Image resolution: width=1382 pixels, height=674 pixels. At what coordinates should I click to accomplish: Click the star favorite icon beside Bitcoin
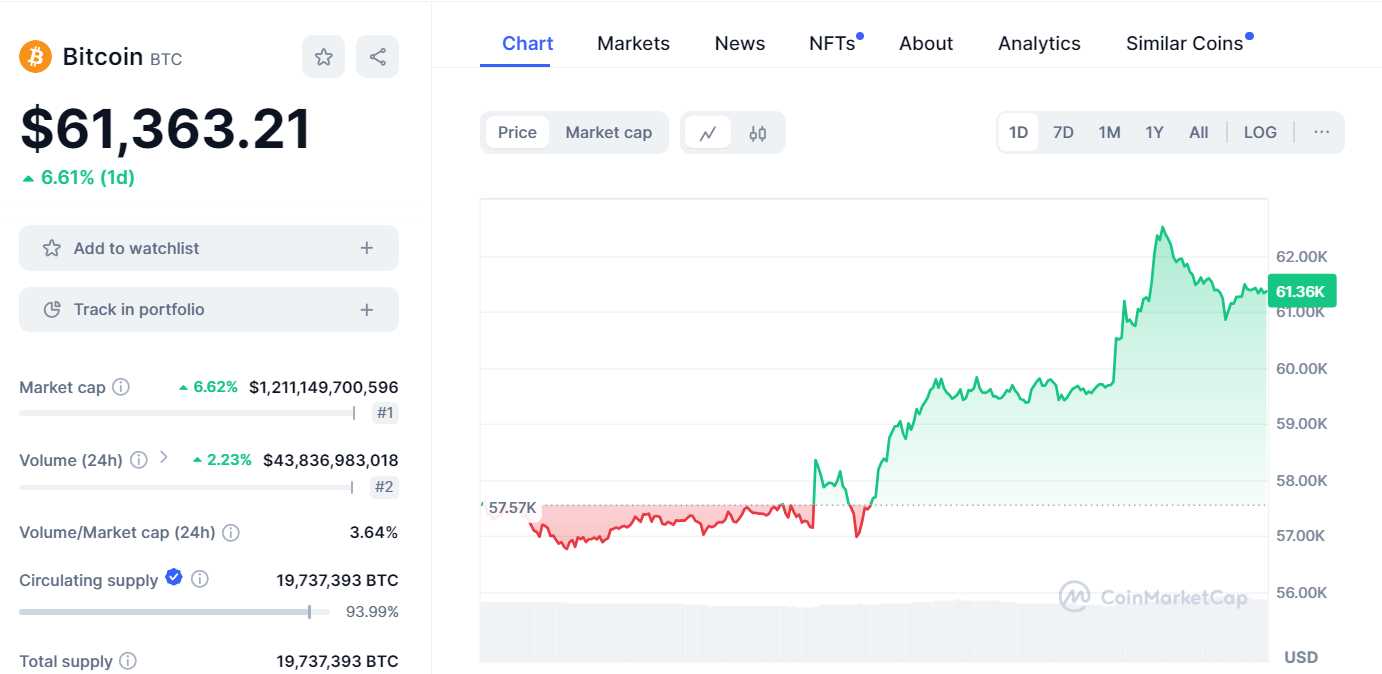coord(324,57)
